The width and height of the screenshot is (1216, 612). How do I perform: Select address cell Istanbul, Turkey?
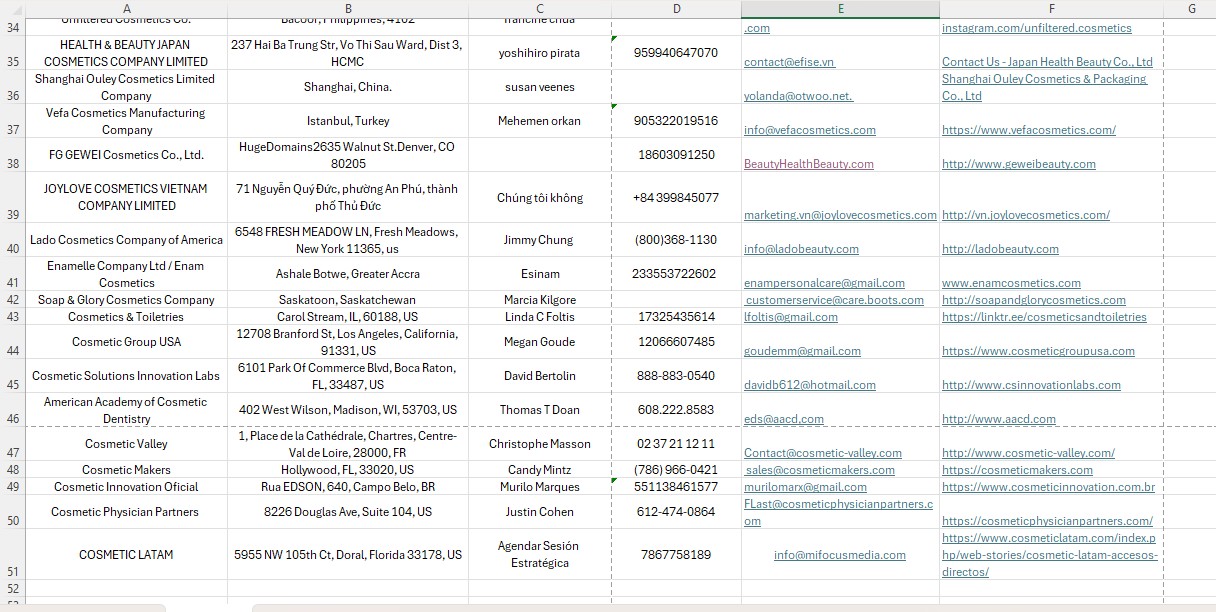point(348,121)
